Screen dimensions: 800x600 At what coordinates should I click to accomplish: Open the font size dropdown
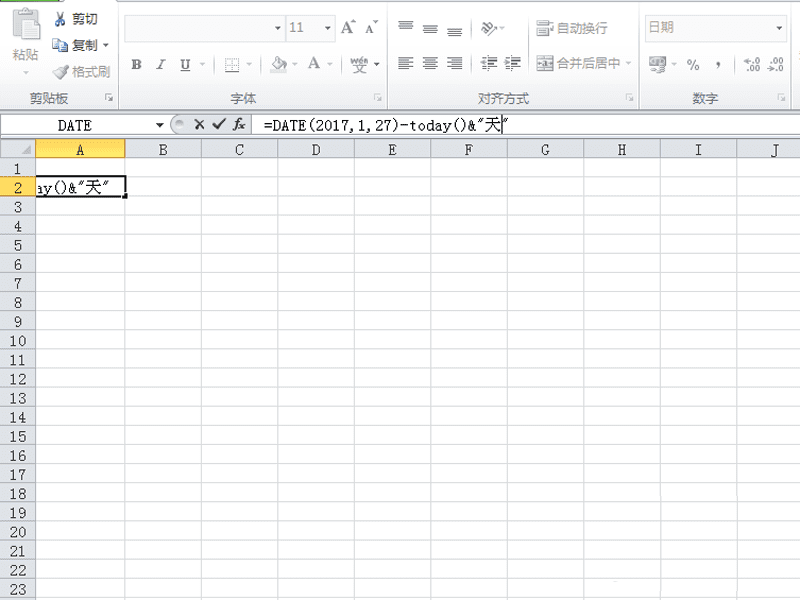[x=328, y=28]
